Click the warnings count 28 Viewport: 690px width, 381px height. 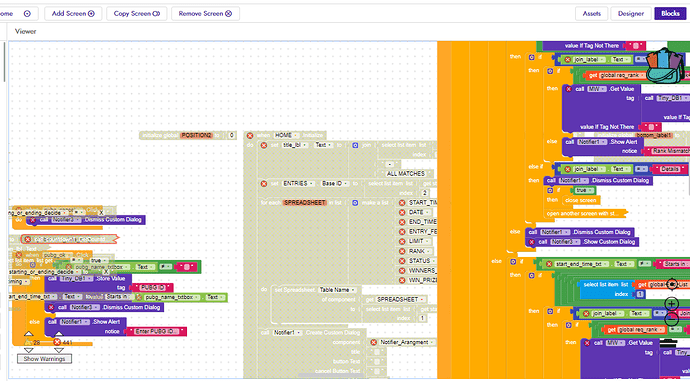point(37,342)
